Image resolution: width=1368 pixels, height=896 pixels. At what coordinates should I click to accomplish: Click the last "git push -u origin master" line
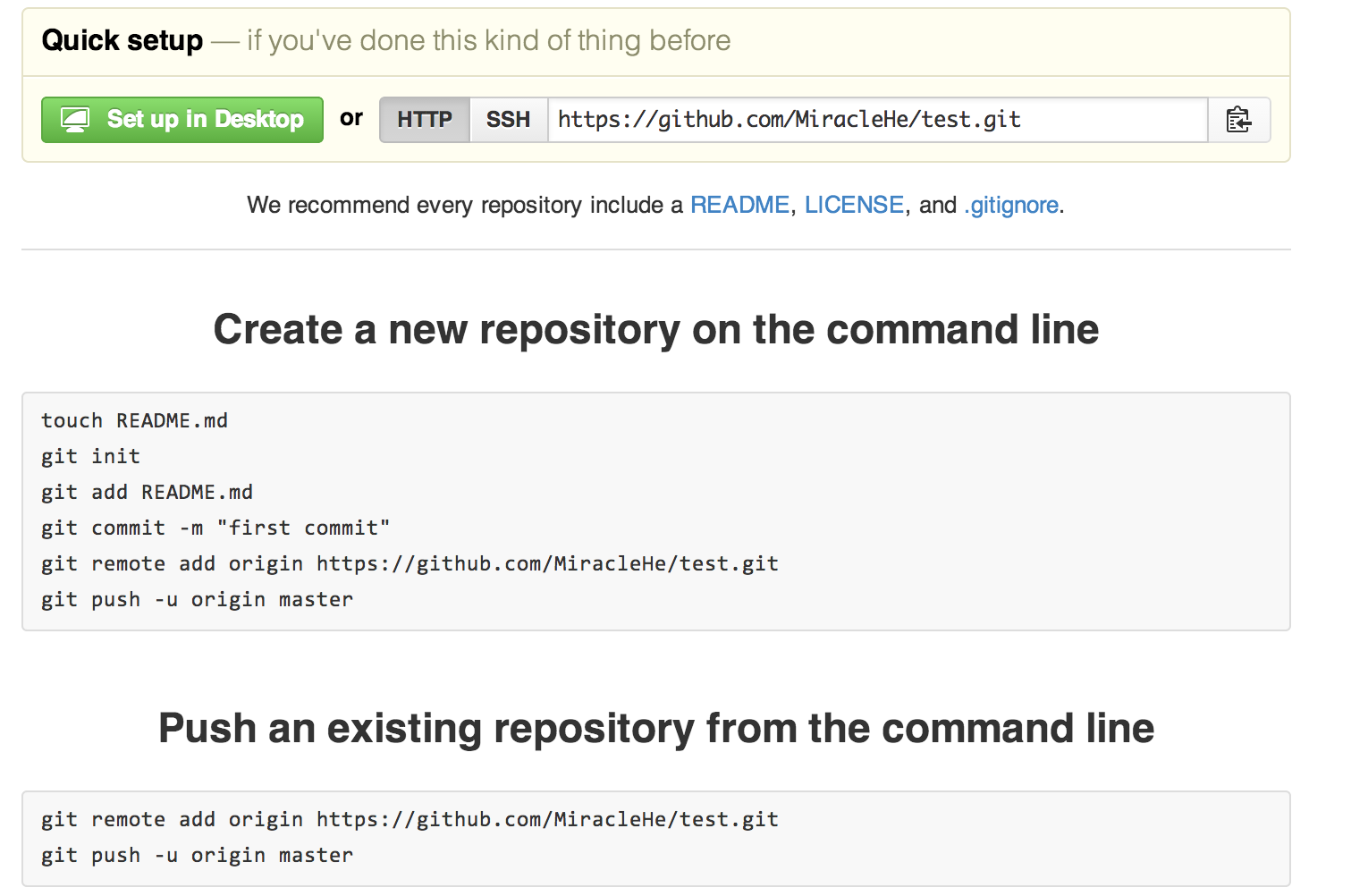pyautogui.click(x=197, y=855)
